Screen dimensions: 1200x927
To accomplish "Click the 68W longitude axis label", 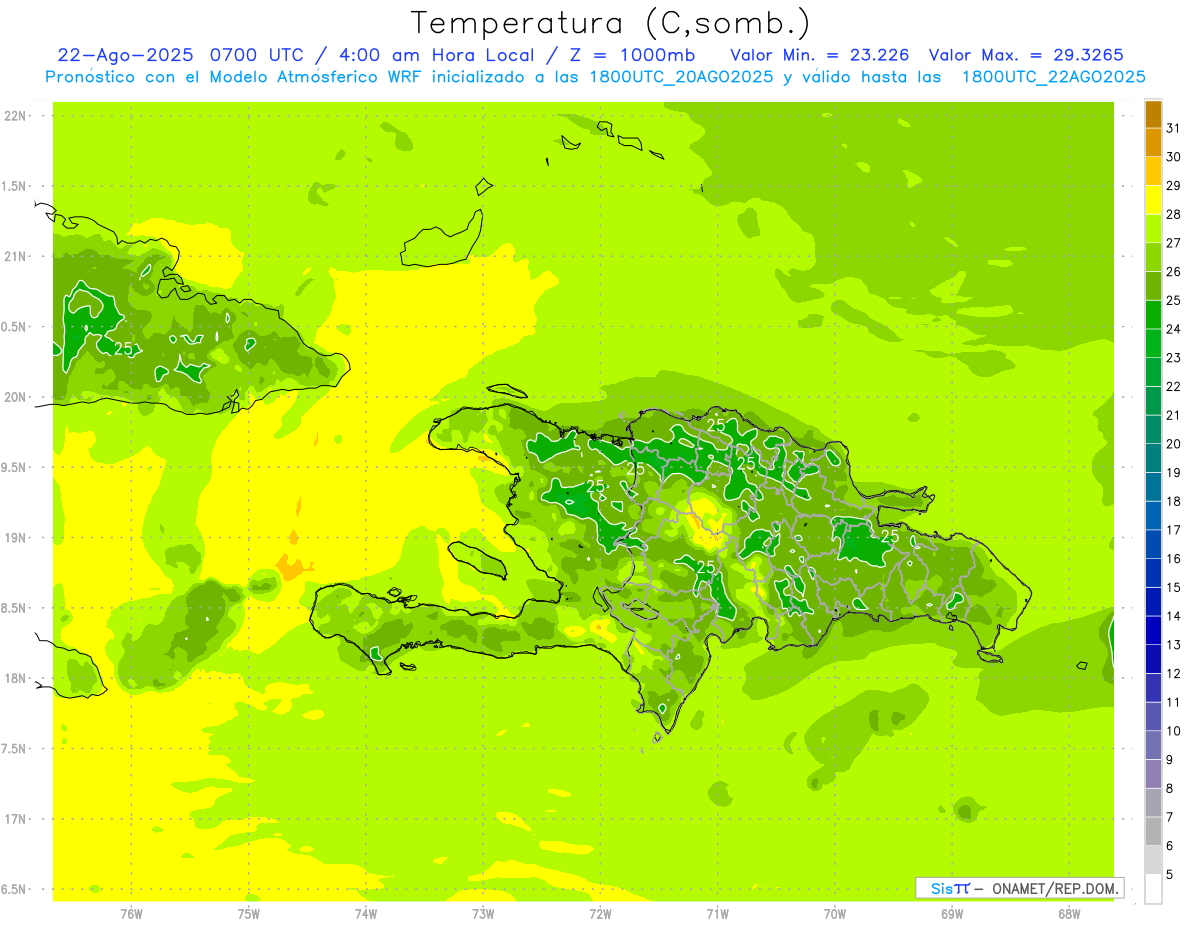I will coord(1069,914).
